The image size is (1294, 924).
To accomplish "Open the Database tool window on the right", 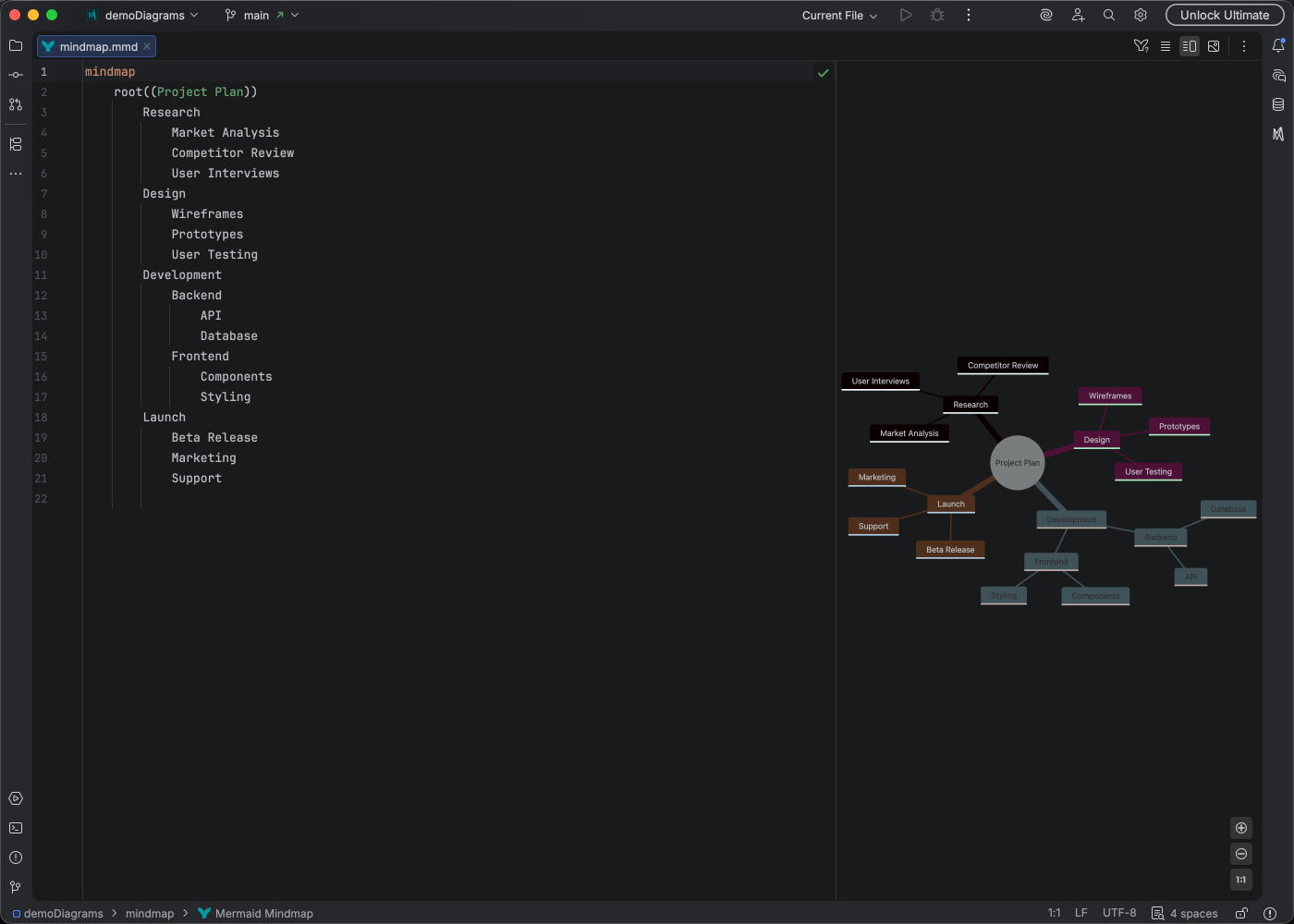I will tap(1279, 104).
